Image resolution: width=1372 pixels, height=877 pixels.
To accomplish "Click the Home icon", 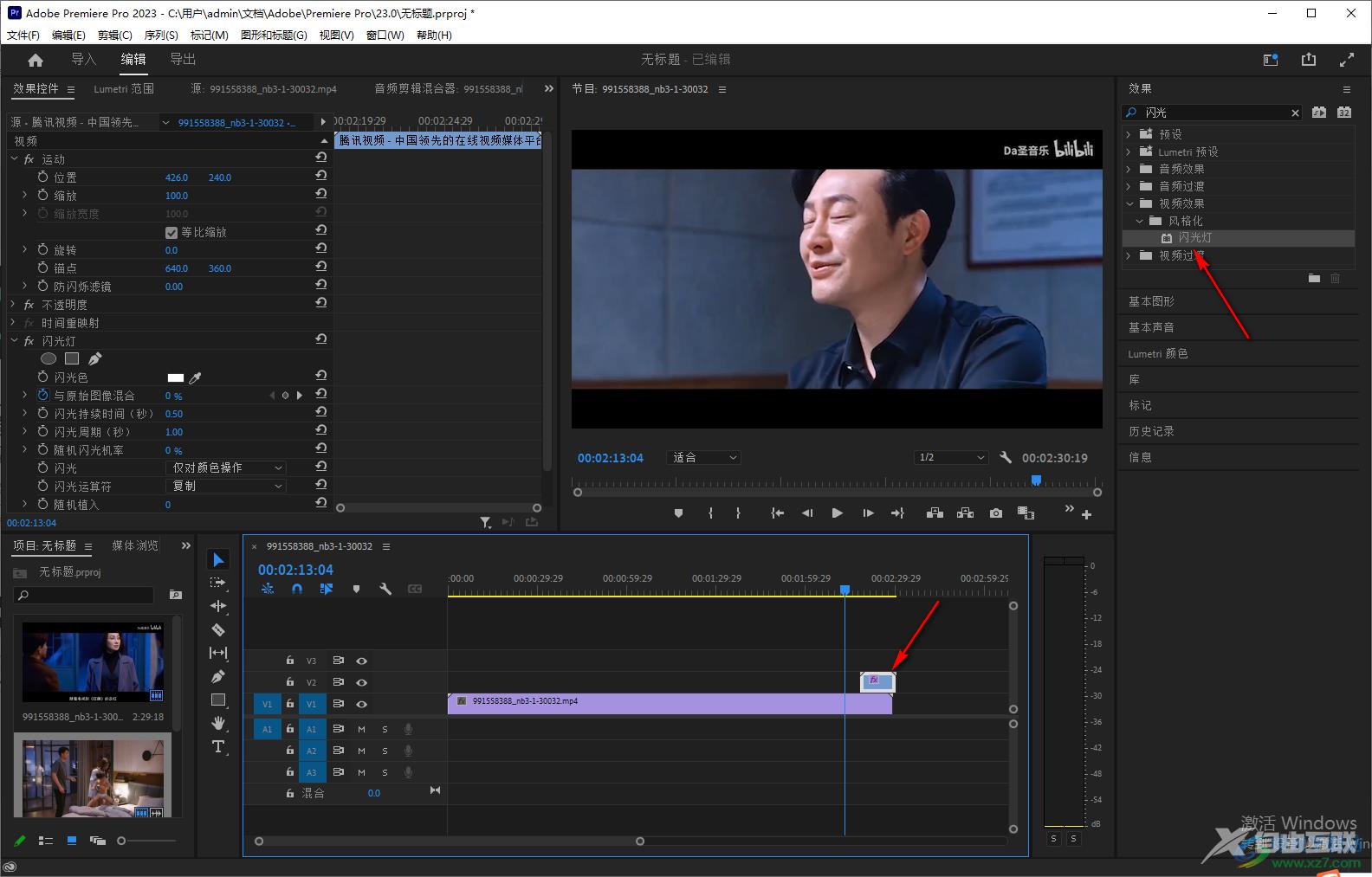I will 36,60.
